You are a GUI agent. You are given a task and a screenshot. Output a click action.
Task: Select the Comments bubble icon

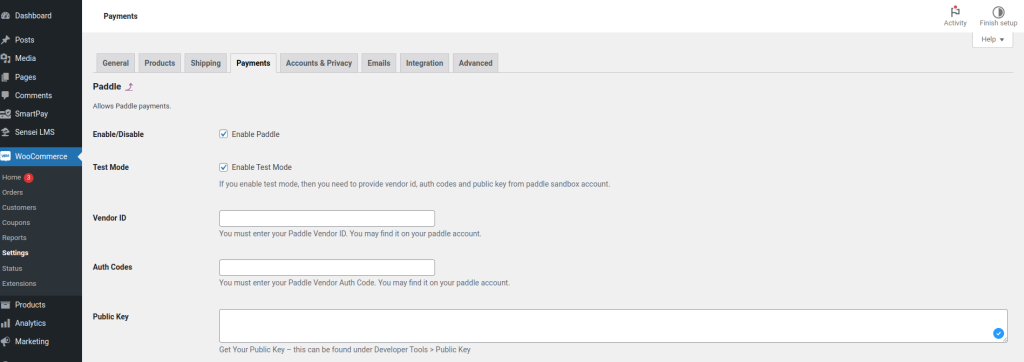(x=6, y=95)
